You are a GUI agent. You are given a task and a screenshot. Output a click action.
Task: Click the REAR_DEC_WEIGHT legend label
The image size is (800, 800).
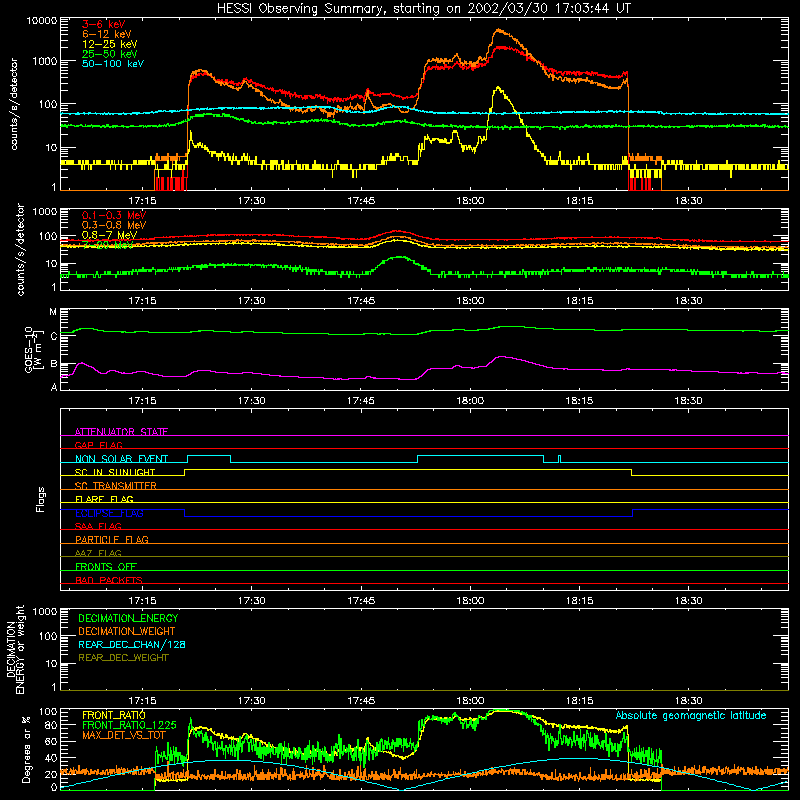123,658
